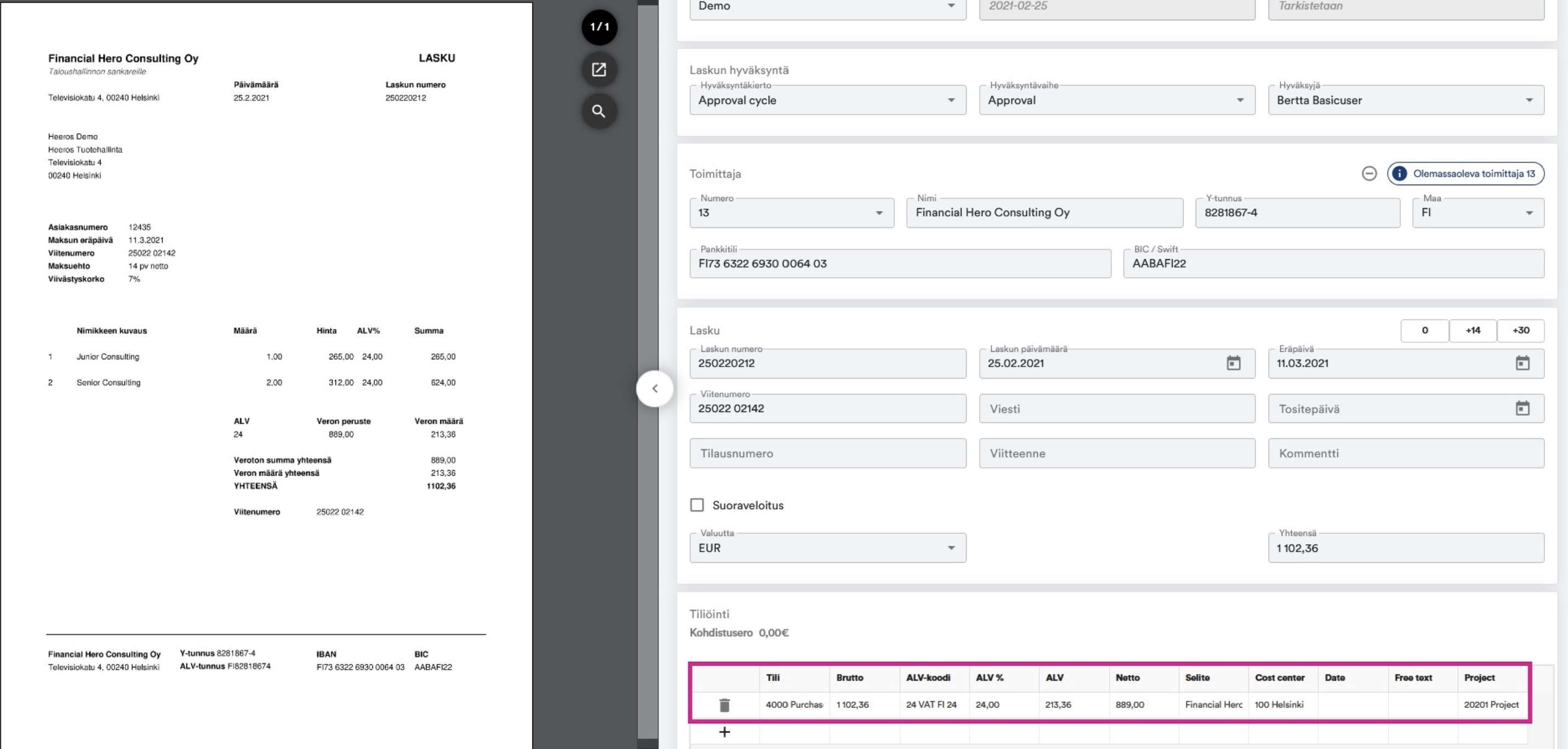Click the Viitteenne input field

(1116, 453)
